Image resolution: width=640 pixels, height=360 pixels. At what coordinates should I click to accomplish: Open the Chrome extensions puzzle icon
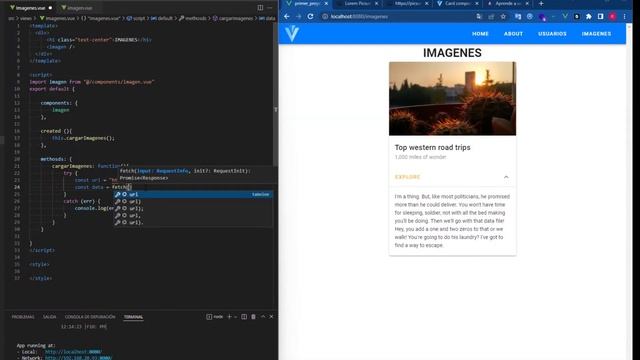(589, 16)
